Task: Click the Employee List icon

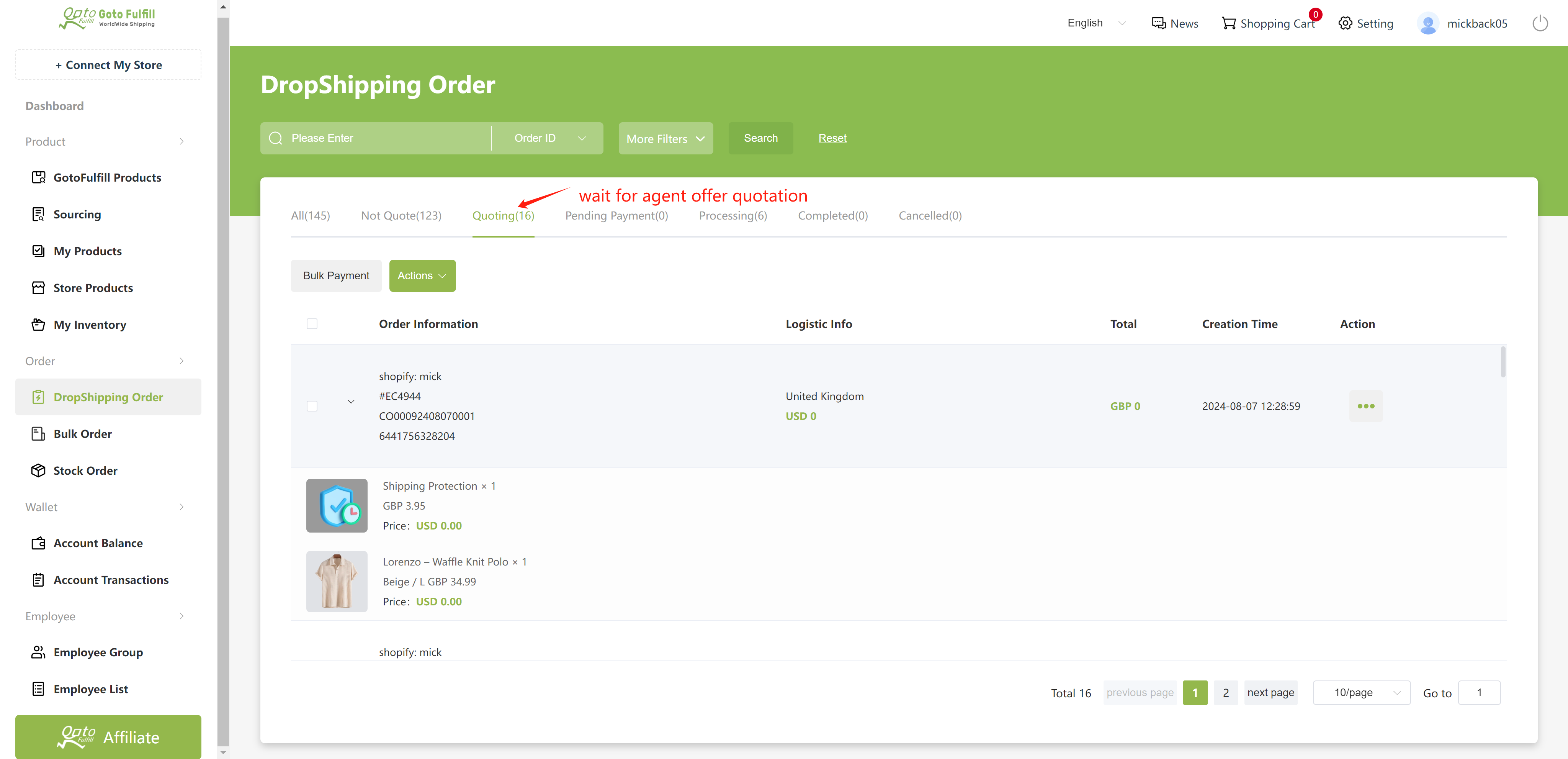Action: [x=38, y=689]
